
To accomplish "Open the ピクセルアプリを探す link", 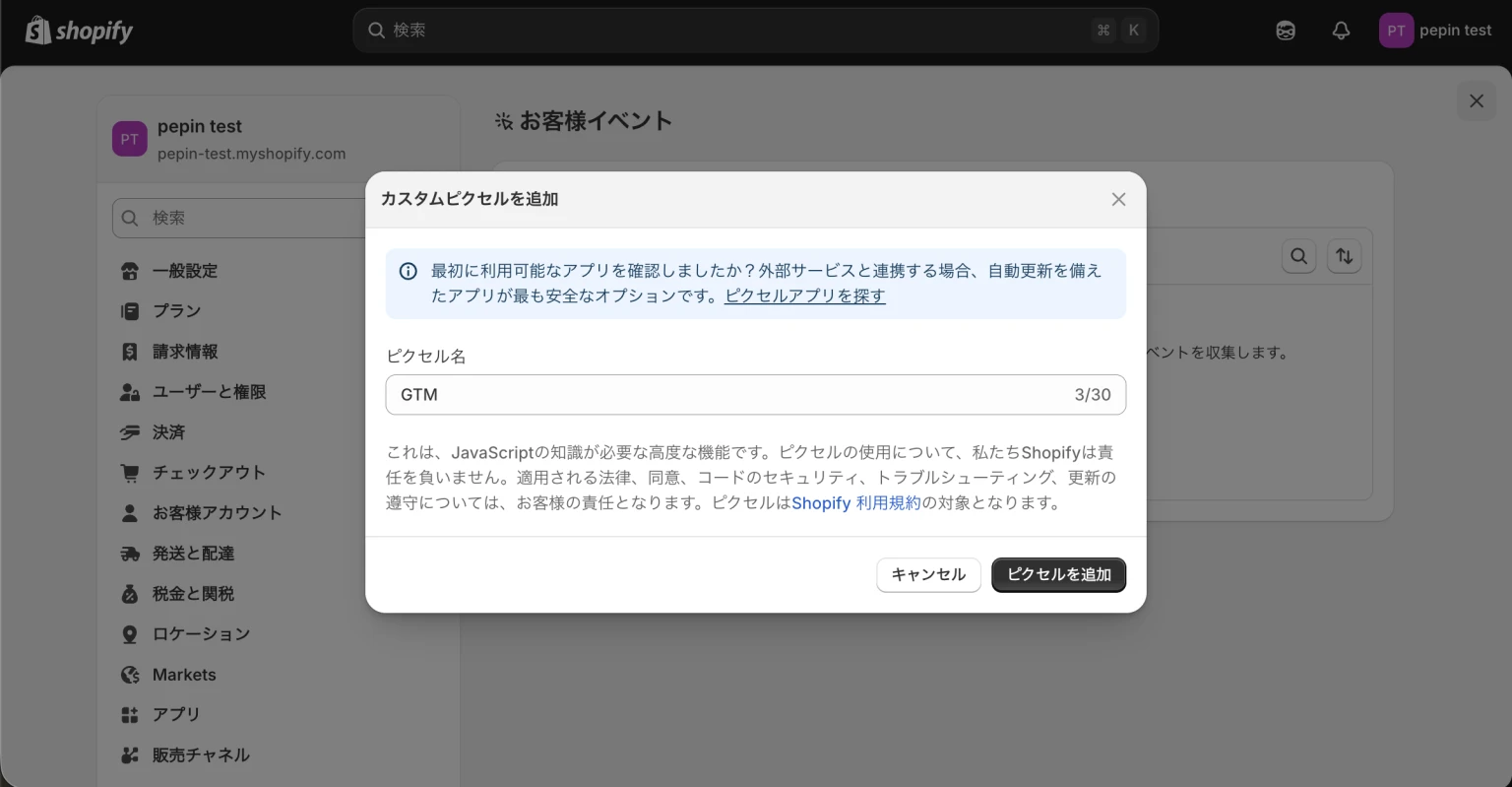I will click(x=804, y=295).
